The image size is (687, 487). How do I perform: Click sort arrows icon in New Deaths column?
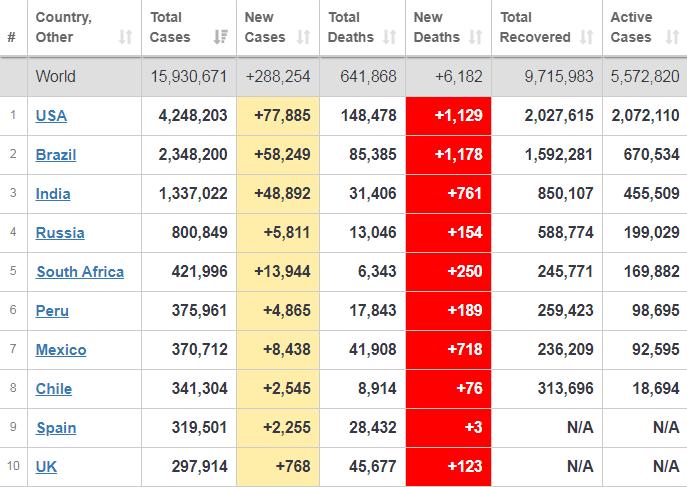coord(476,38)
